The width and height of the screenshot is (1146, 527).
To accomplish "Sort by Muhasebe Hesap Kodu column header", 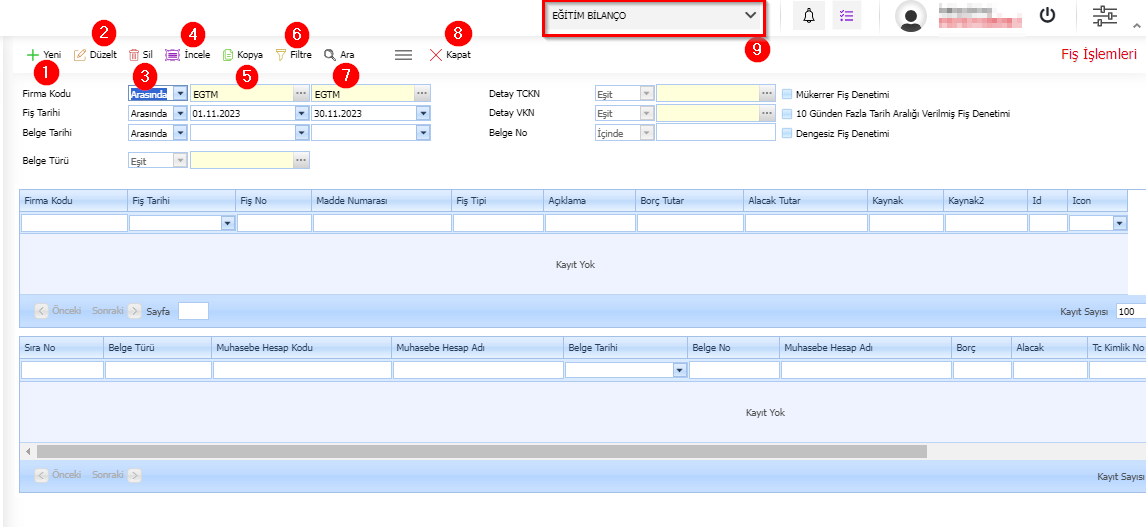I will click(x=302, y=348).
